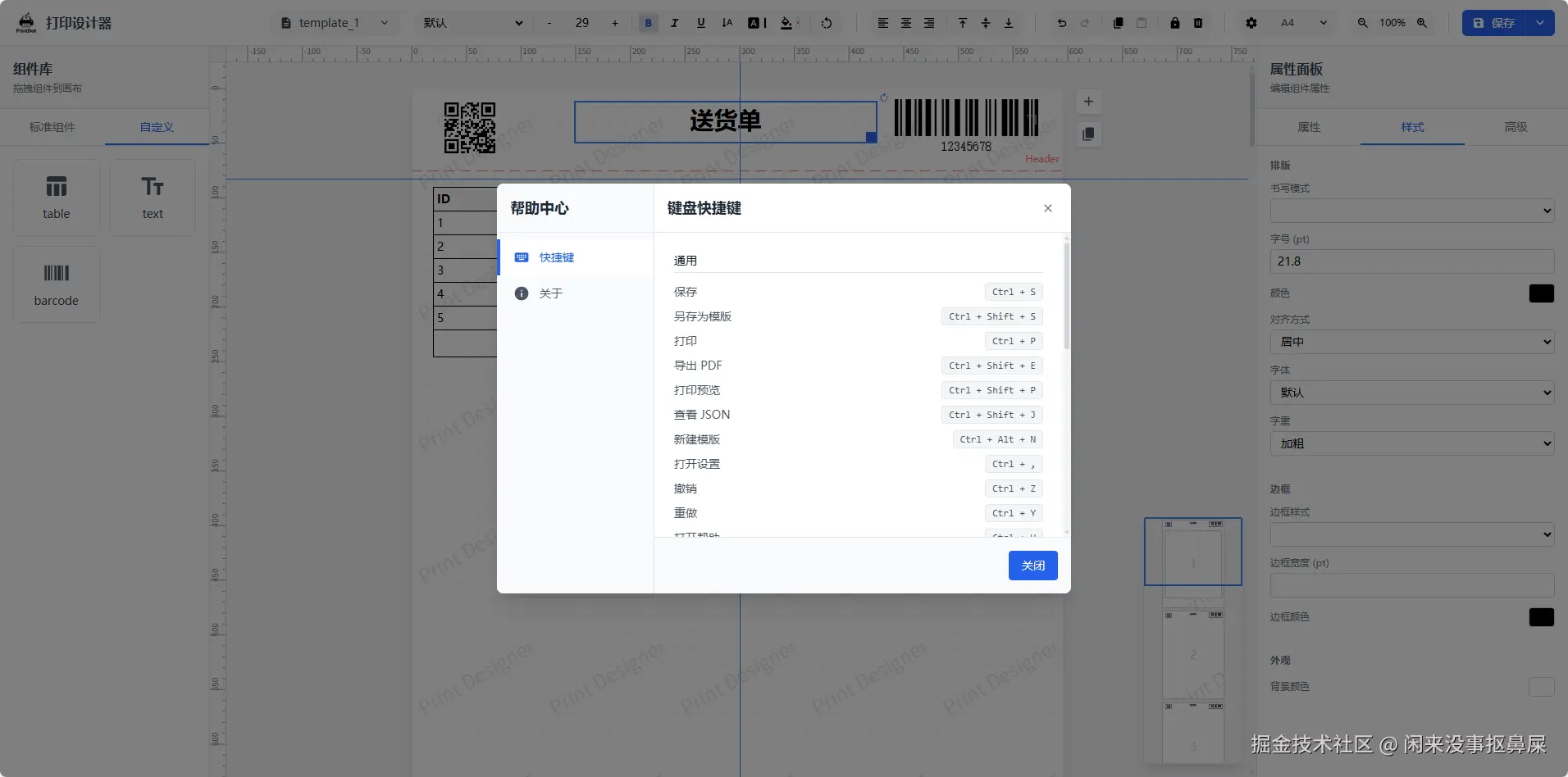The width and height of the screenshot is (1568, 777).
Task: Delete the selected component with trash icon
Action: click(1198, 23)
